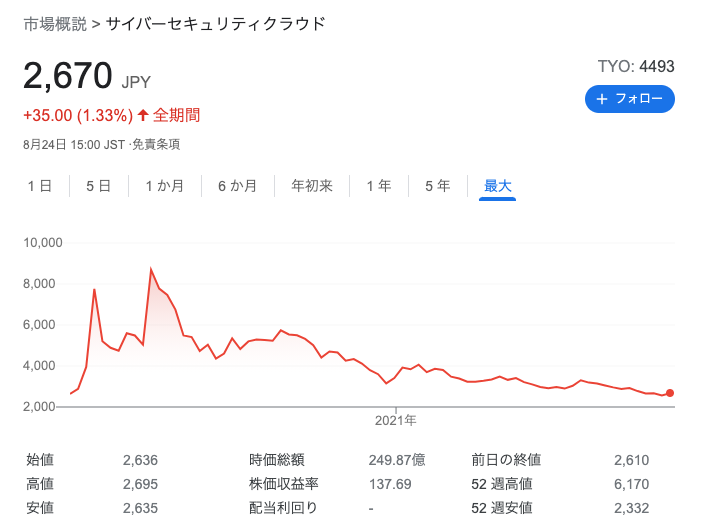Screen dimensions: 704x530
Task: Select the 最大 max range tab
Action: [x=497, y=186]
